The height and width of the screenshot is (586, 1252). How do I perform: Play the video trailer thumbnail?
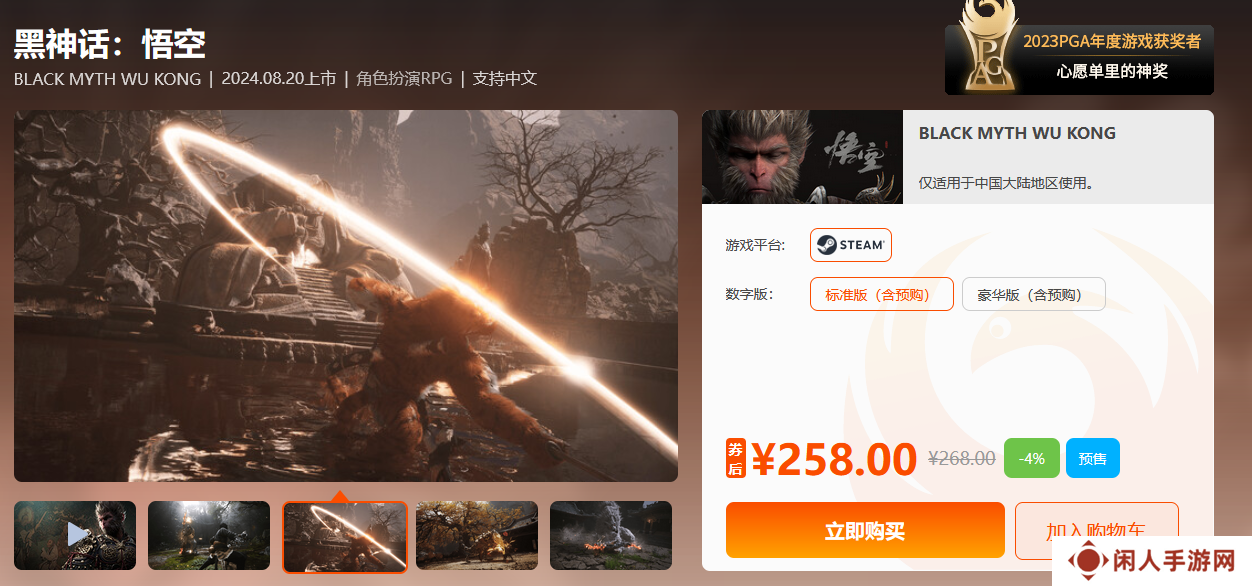pos(75,535)
